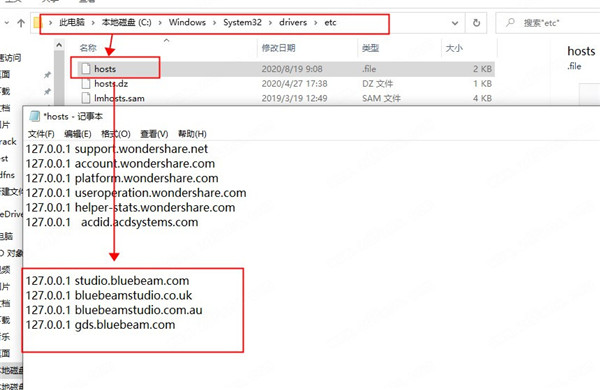The image size is (600, 390).
Task: Click the acdid.acdsystems.com line
Action: [x=112, y=222]
